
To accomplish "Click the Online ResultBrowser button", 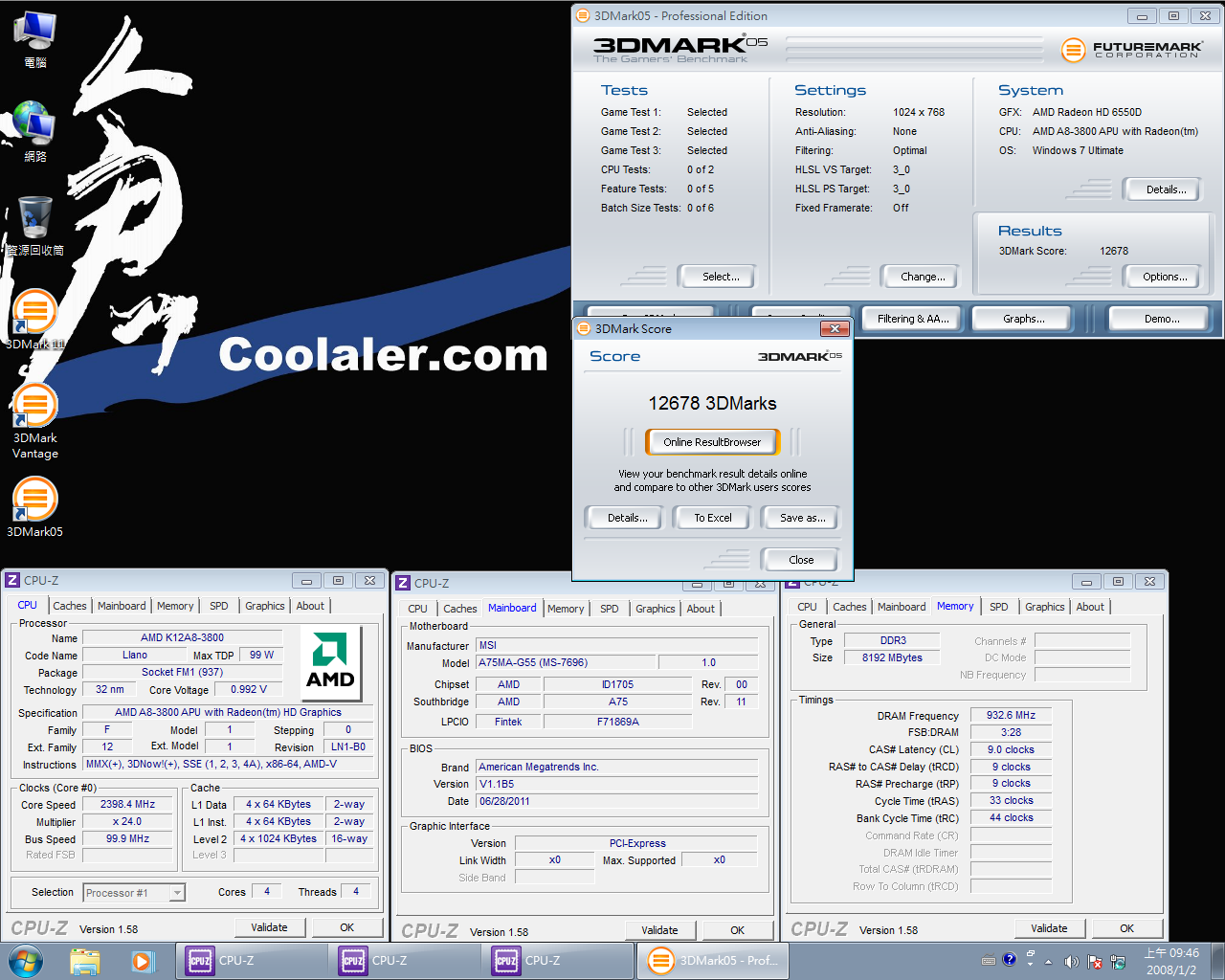I will point(712,442).
